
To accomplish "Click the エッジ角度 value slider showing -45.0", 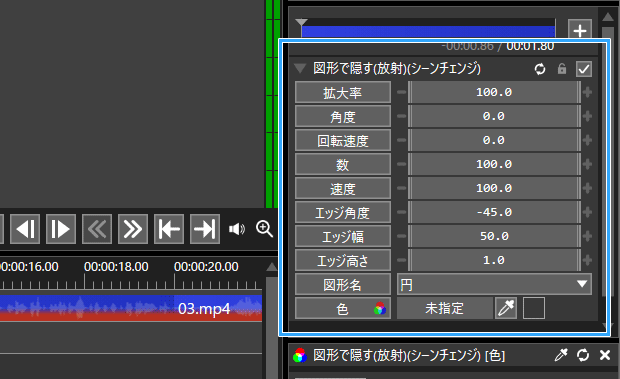I will point(494,213).
